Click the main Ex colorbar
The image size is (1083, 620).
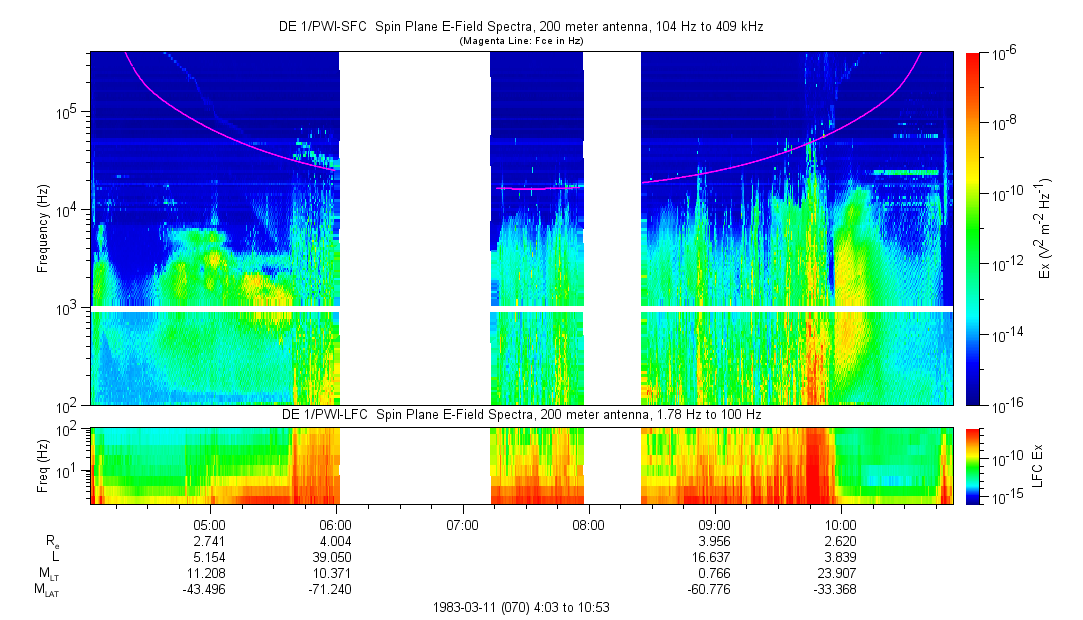point(973,228)
